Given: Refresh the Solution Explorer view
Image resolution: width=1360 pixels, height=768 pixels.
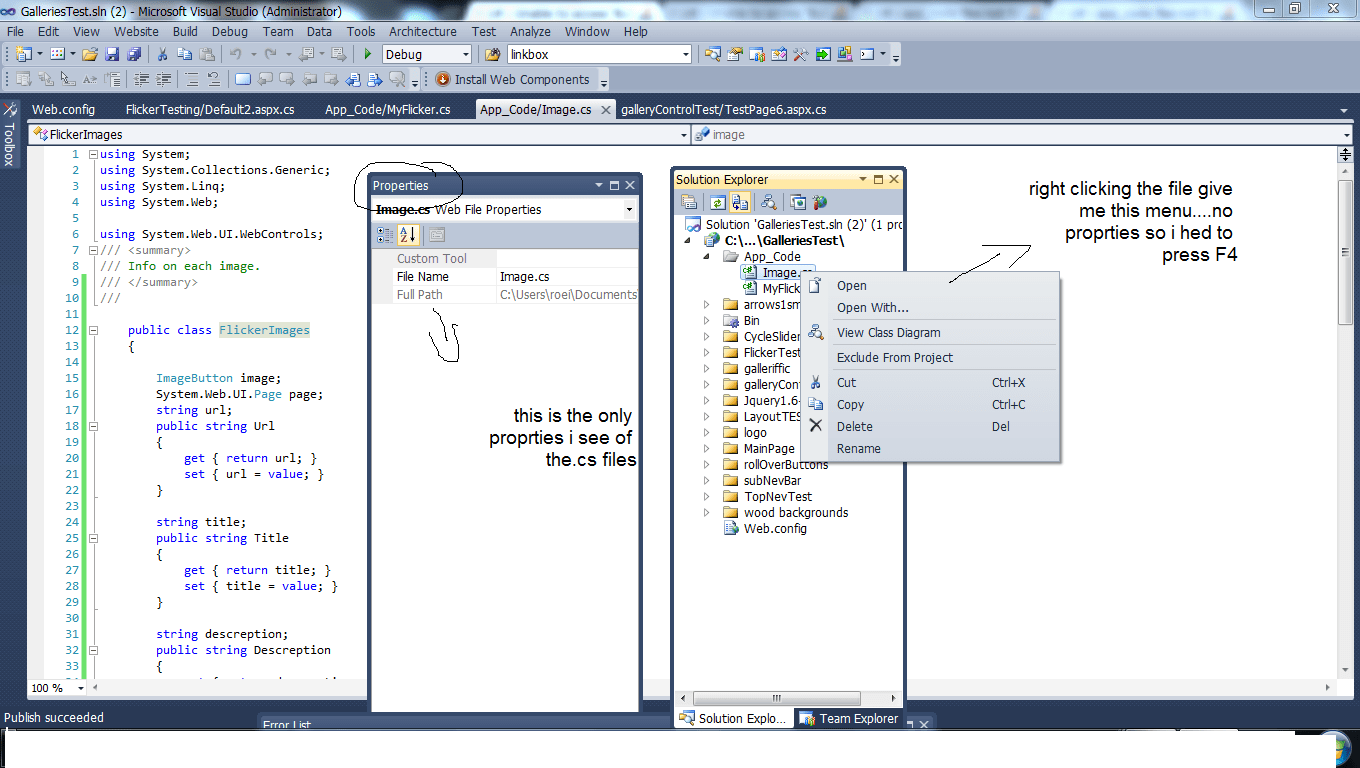Looking at the screenshot, I should pyautogui.click(x=719, y=201).
